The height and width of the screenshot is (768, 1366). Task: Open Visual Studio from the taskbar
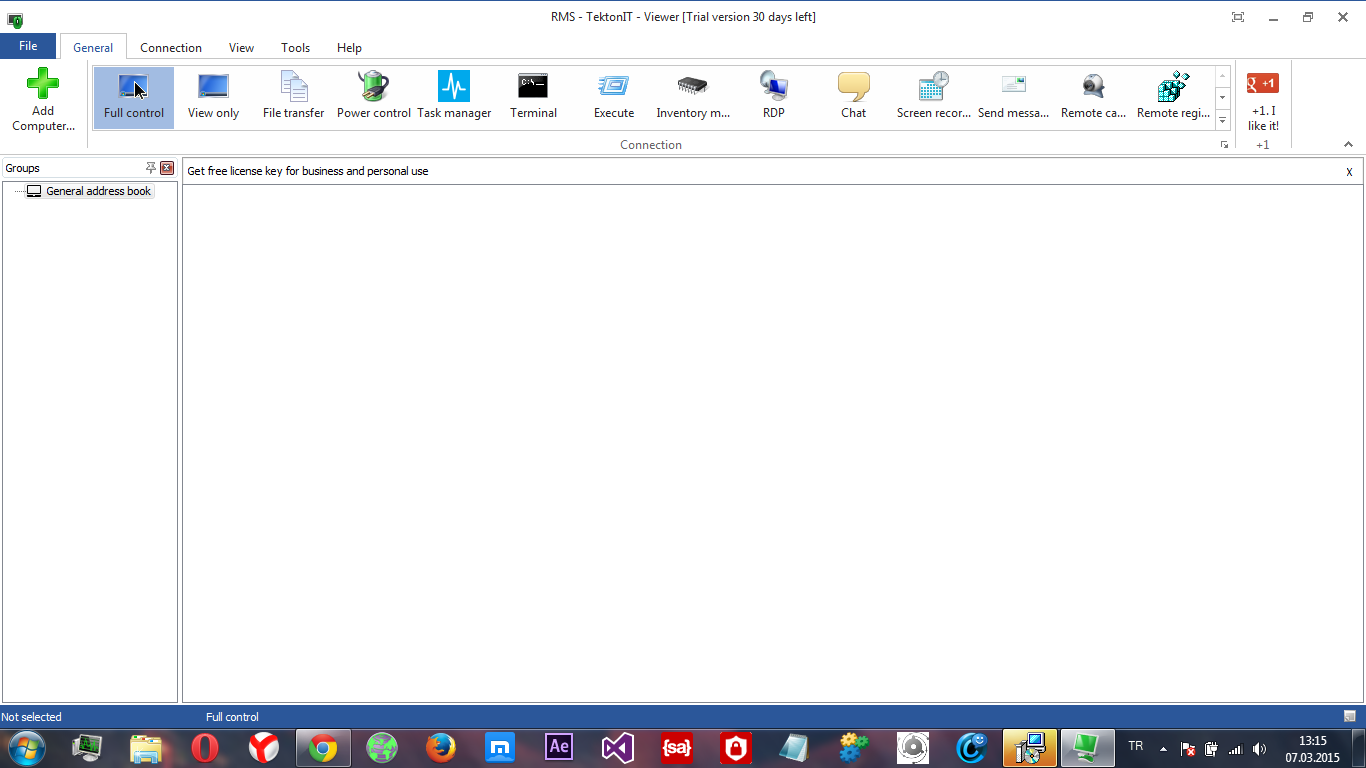coord(618,748)
